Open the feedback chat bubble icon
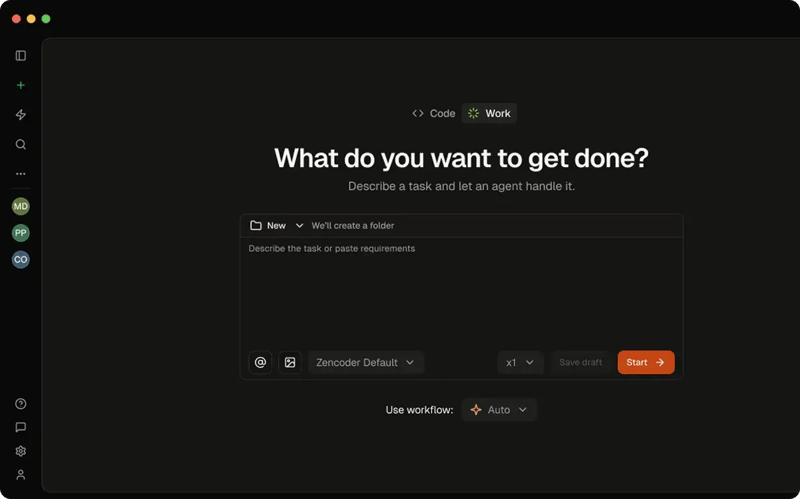Screen dimensions: 800x499 coord(20,427)
